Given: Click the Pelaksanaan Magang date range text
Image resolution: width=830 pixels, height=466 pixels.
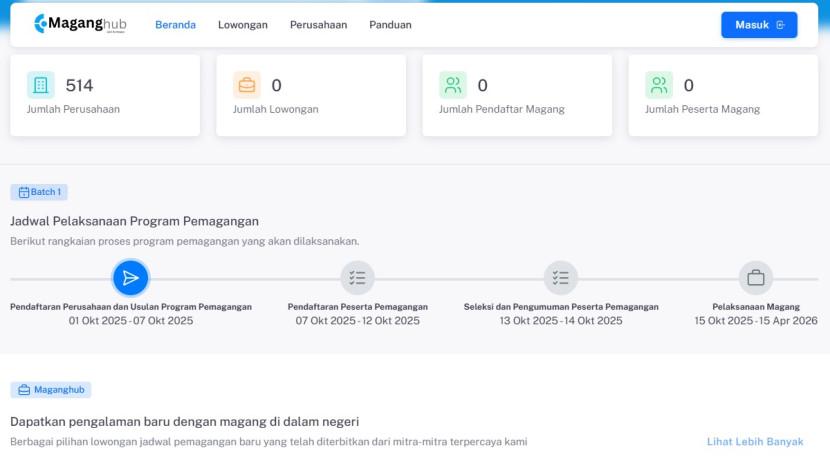Looking at the screenshot, I should click(756, 321).
